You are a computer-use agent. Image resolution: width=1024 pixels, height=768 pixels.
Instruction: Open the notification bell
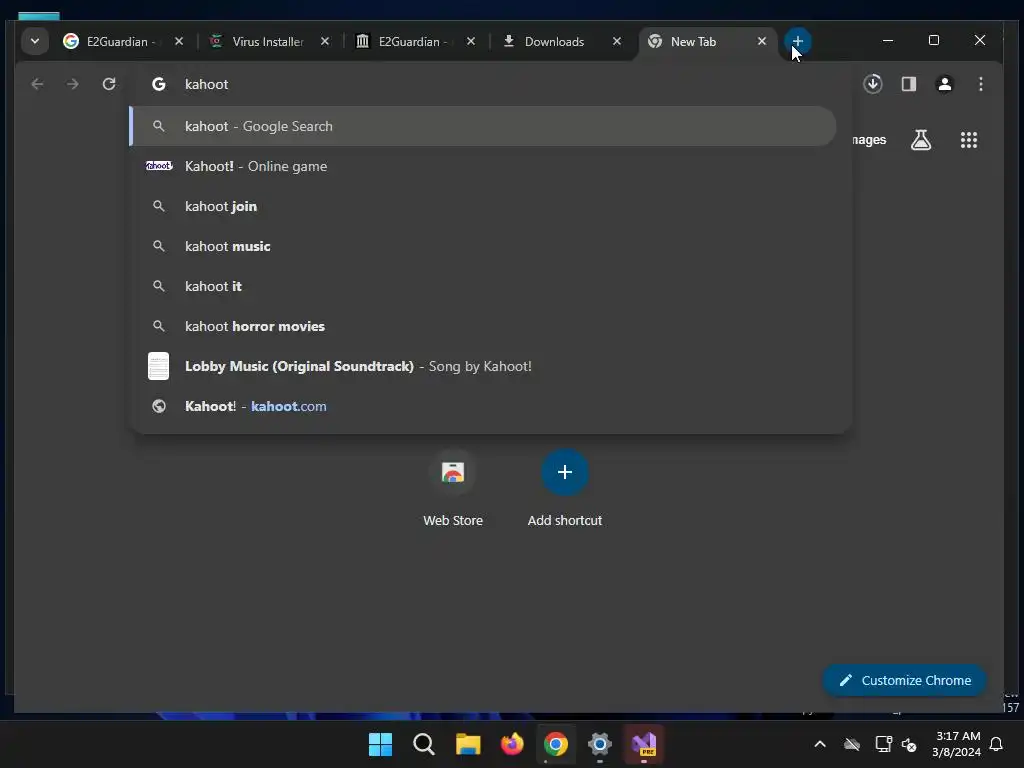click(996, 744)
